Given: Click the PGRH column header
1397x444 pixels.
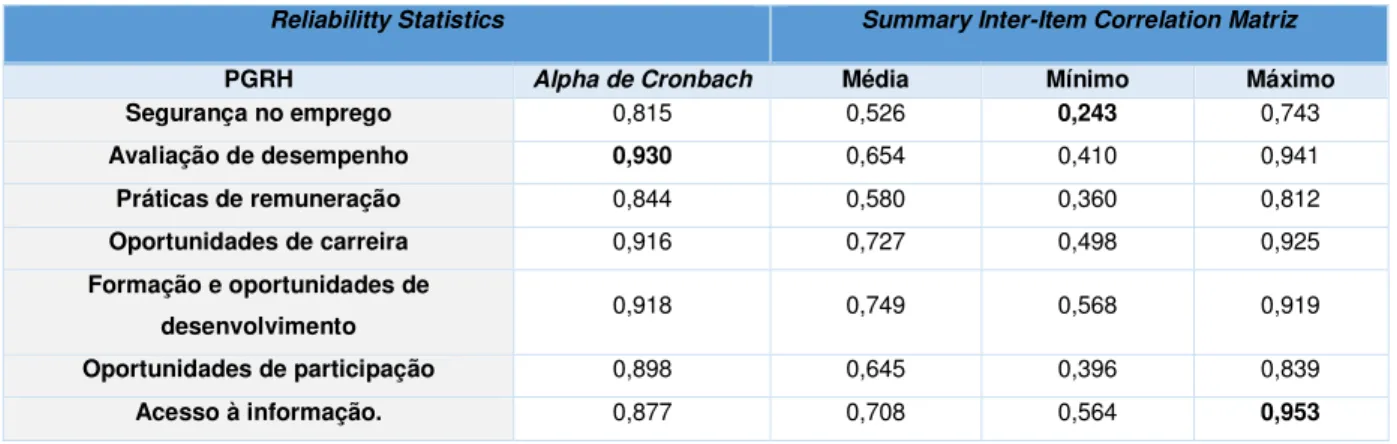Looking at the screenshot, I should click(x=260, y=79).
